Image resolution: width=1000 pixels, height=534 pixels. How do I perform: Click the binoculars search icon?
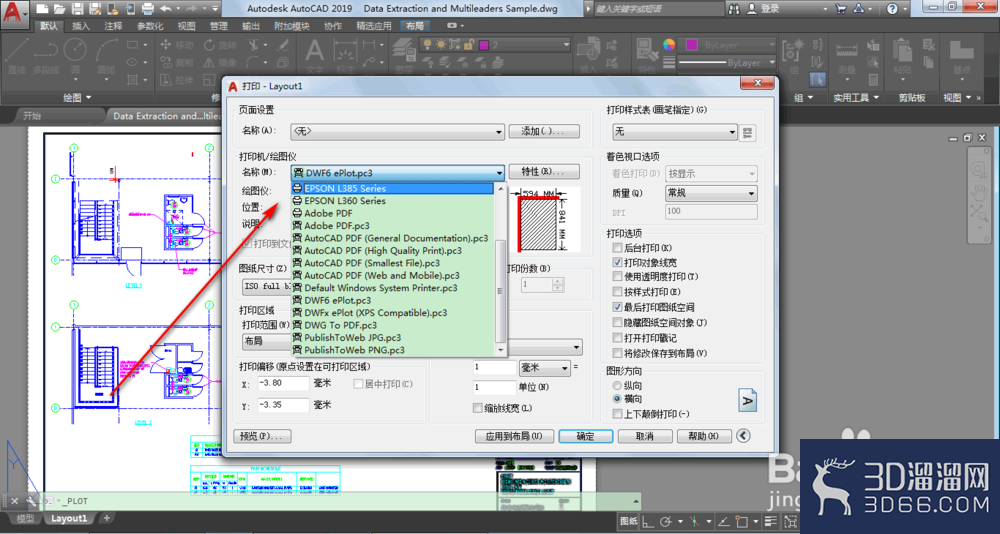(734, 9)
